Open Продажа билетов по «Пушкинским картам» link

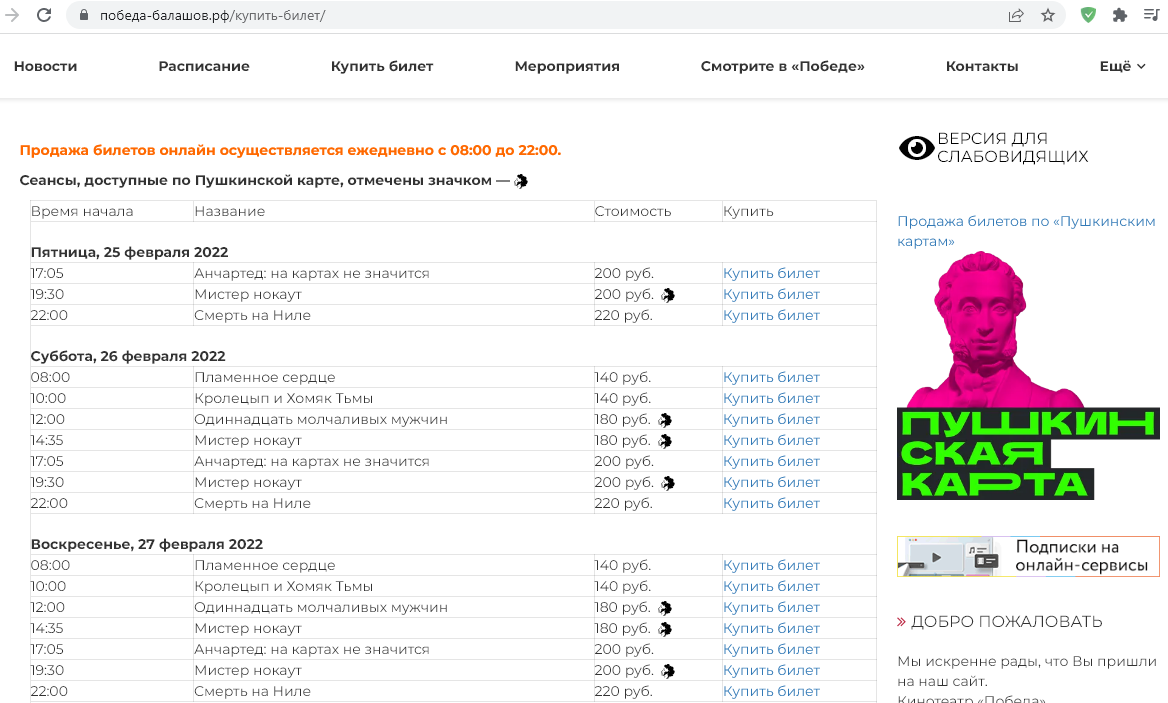tap(1026, 231)
